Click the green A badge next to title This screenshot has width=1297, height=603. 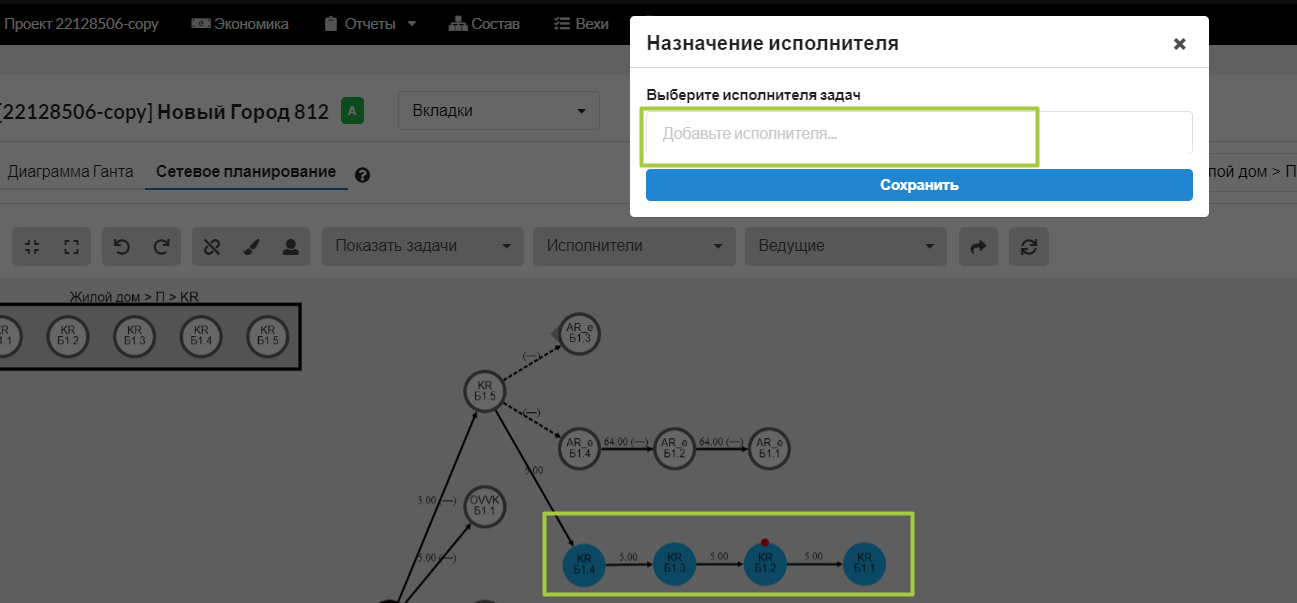click(x=352, y=111)
